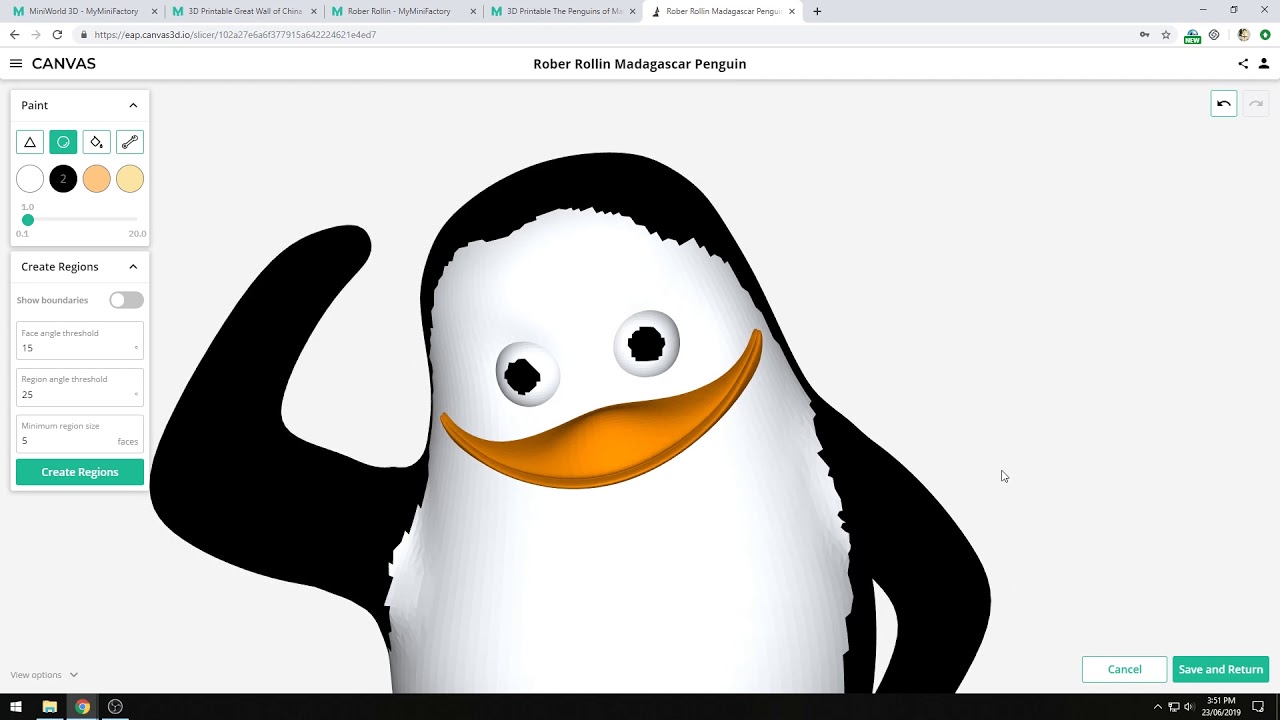1280x720 pixels.
Task: Select the seam paint tool
Action: pos(130,142)
